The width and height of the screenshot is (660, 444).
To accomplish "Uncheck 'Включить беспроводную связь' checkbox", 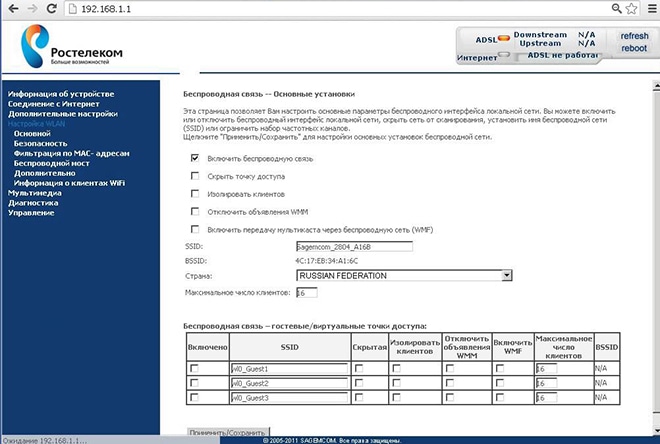I will 194,158.
